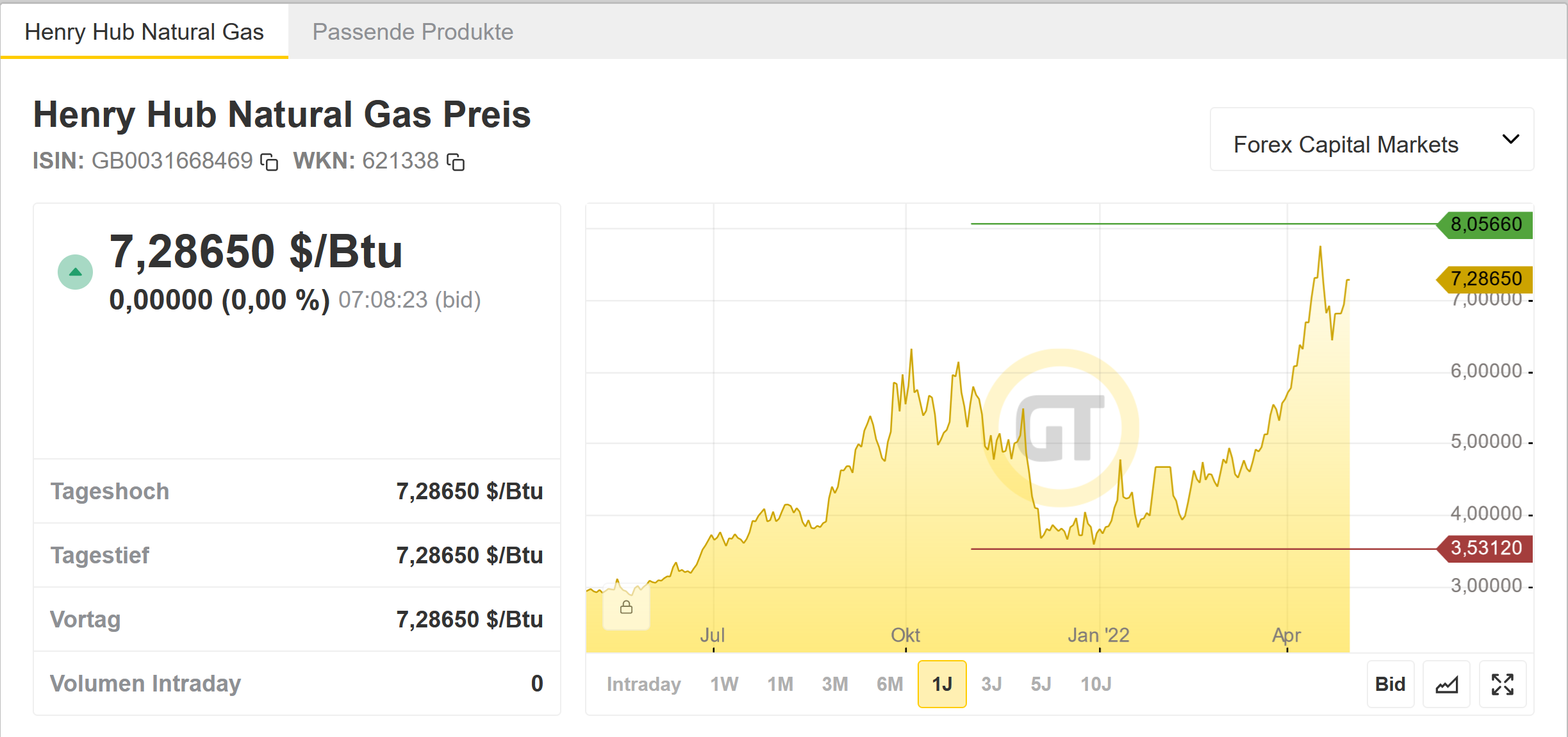Switch to the Henry Hub Natural Gas tab
Viewport: 1568px width, 737px height.
(144, 31)
